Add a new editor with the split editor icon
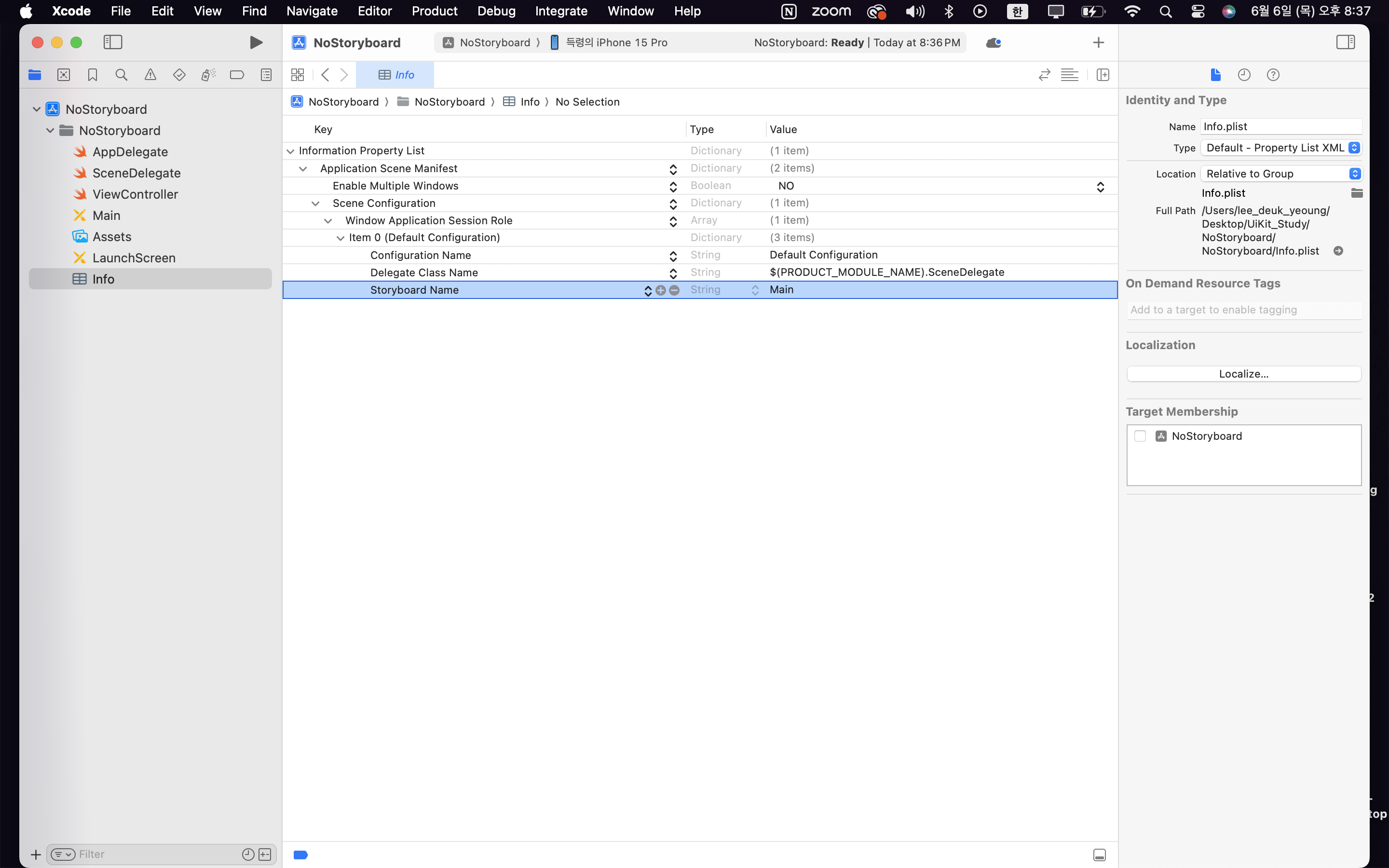 click(1102, 75)
